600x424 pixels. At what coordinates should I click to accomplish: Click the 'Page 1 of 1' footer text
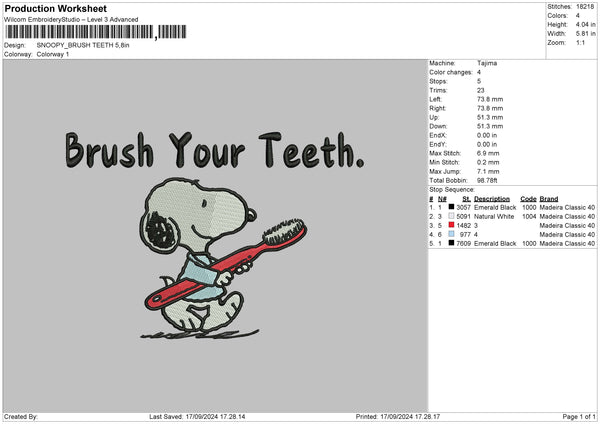coord(579,416)
